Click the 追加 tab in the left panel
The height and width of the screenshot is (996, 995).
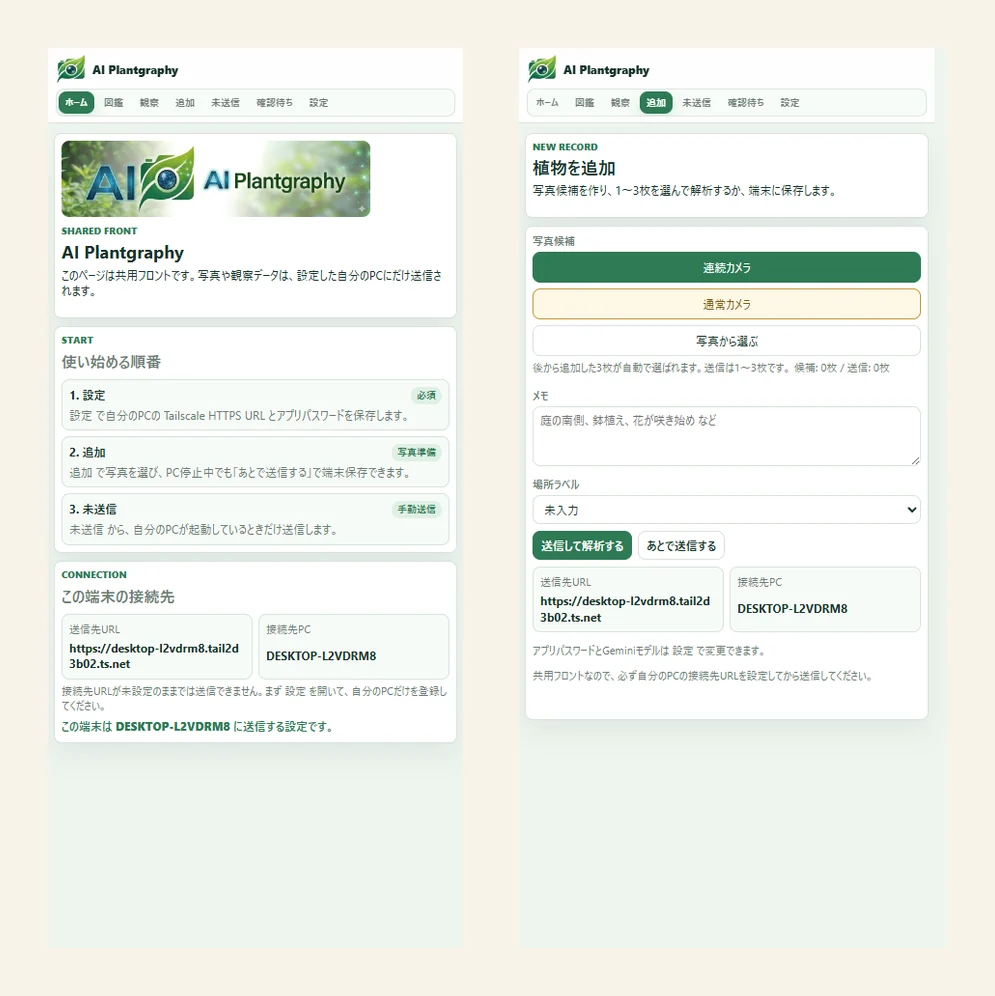pos(185,102)
